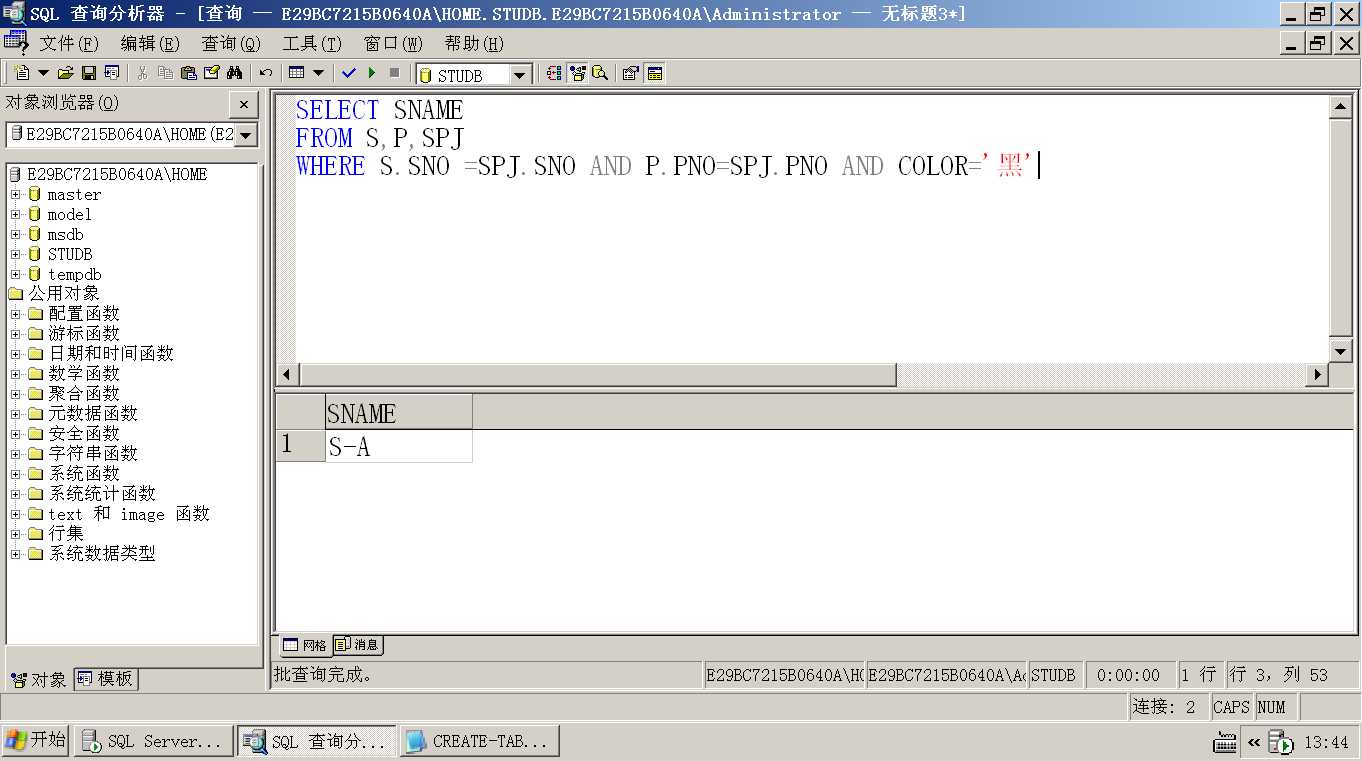Viewport: 1362px width, 761px height.
Task: Click the Execute Mode grid icon
Action: tap(296, 73)
